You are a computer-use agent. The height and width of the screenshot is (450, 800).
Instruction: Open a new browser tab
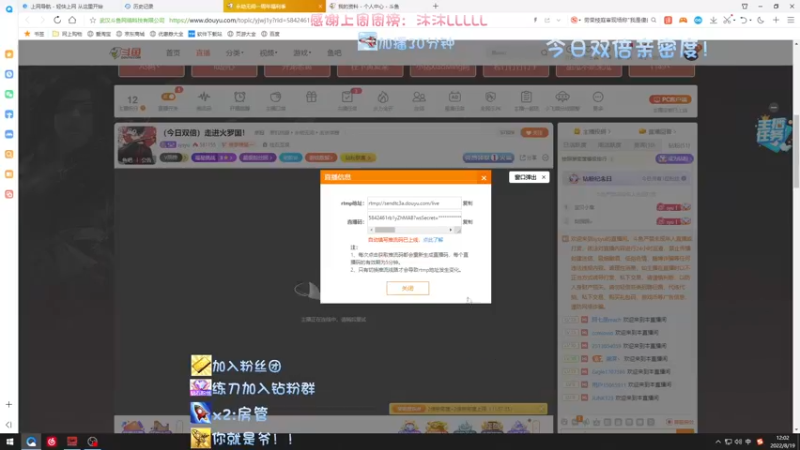[x=435, y=6]
